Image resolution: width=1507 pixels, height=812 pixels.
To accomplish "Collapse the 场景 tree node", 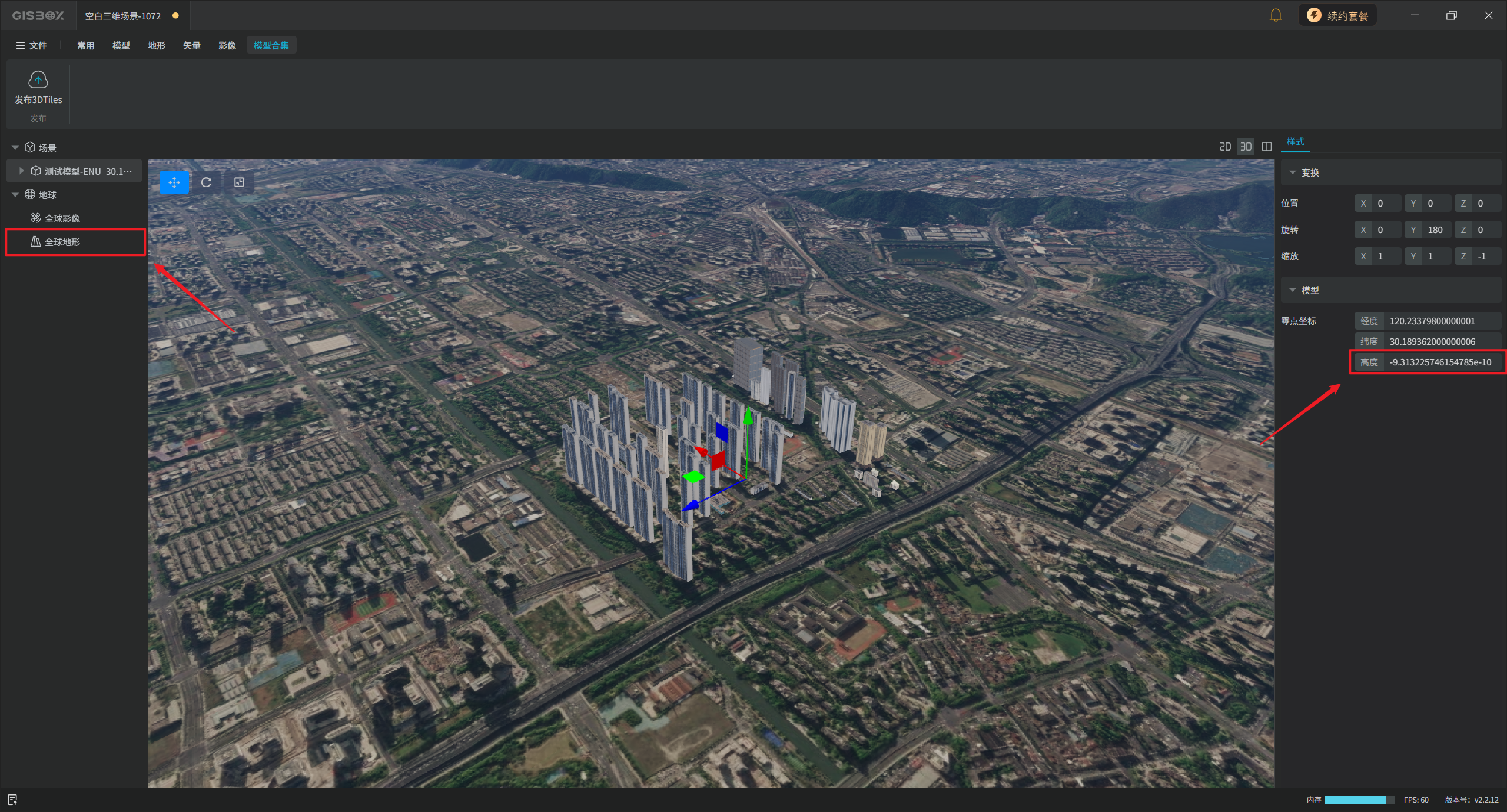I will [15, 148].
